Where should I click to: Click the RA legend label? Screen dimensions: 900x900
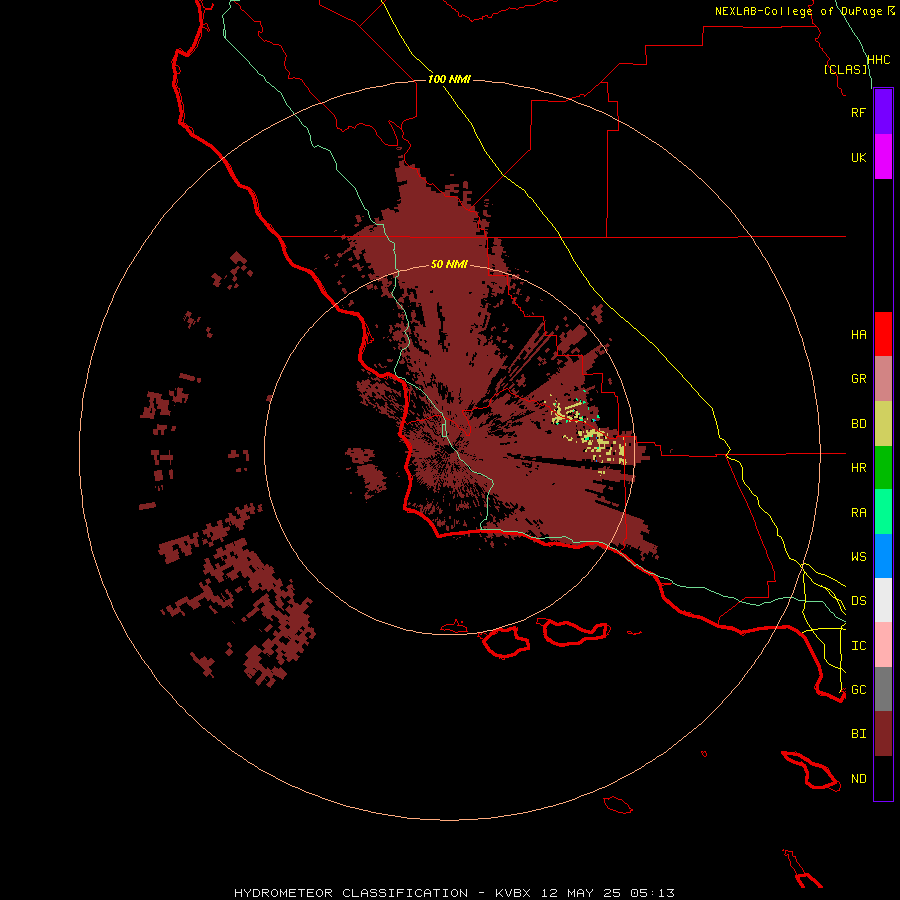coord(858,513)
